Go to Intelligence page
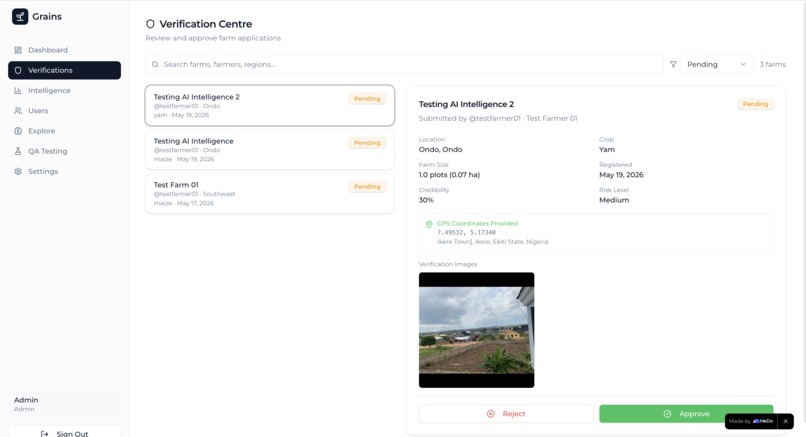The height and width of the screenshot is (437, 806). [64, 90]
